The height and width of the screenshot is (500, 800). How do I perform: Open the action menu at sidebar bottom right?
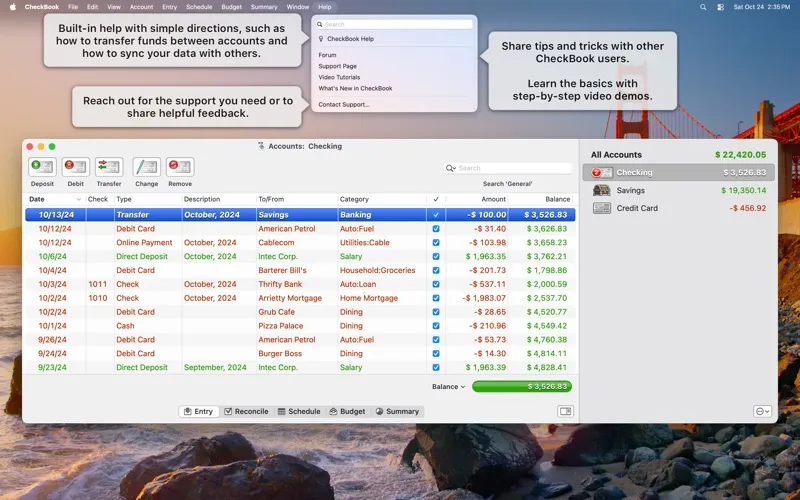[x=762, y=411]
